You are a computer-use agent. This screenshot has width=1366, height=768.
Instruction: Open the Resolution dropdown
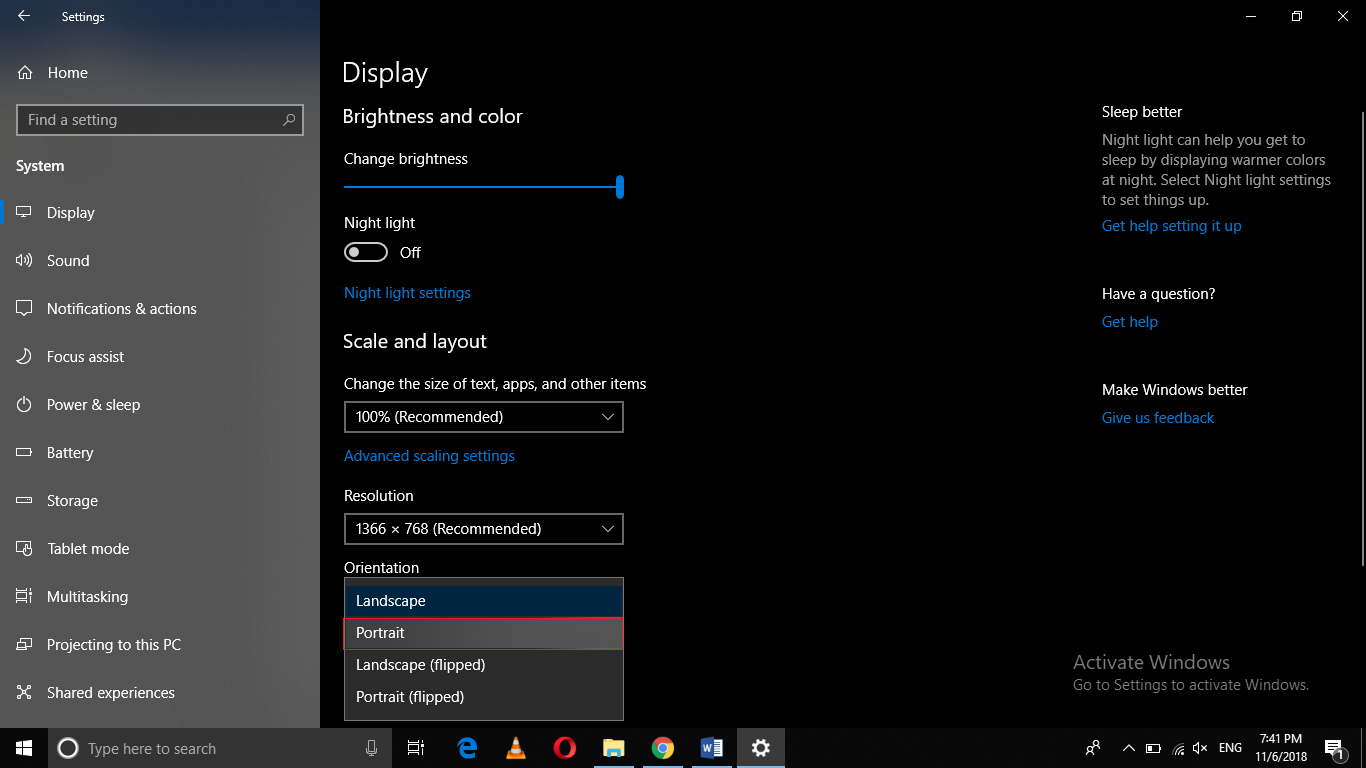tap(483, 528)
